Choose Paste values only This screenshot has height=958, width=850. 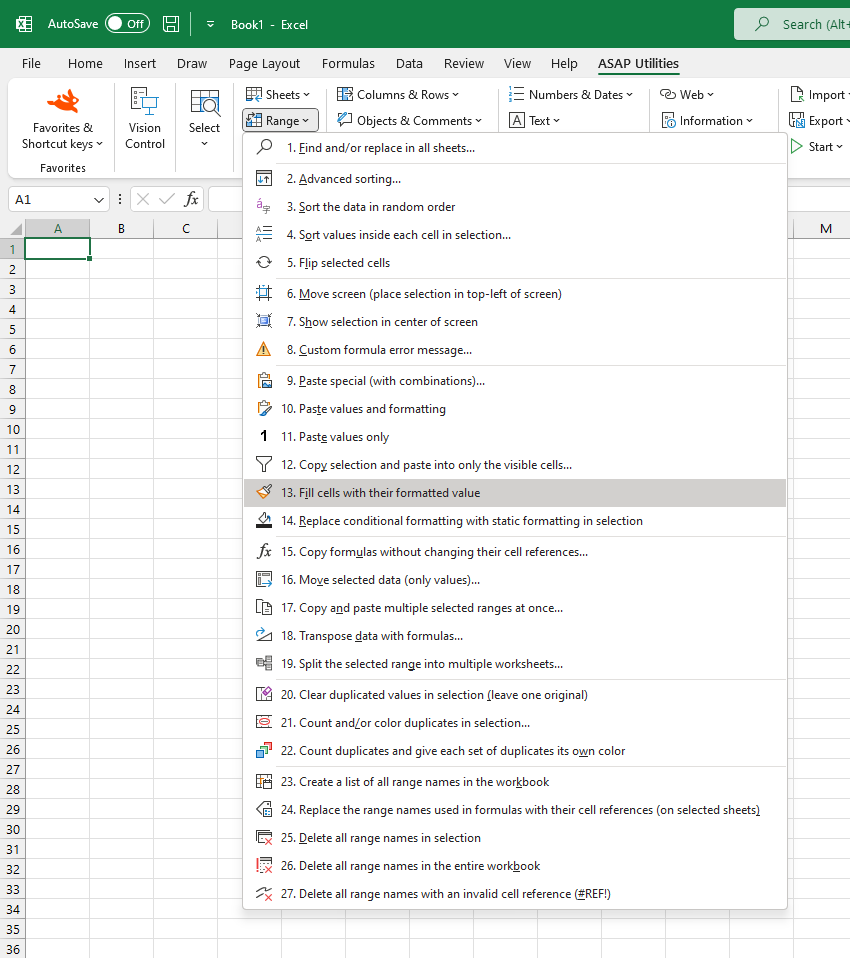tap(515, 437)
